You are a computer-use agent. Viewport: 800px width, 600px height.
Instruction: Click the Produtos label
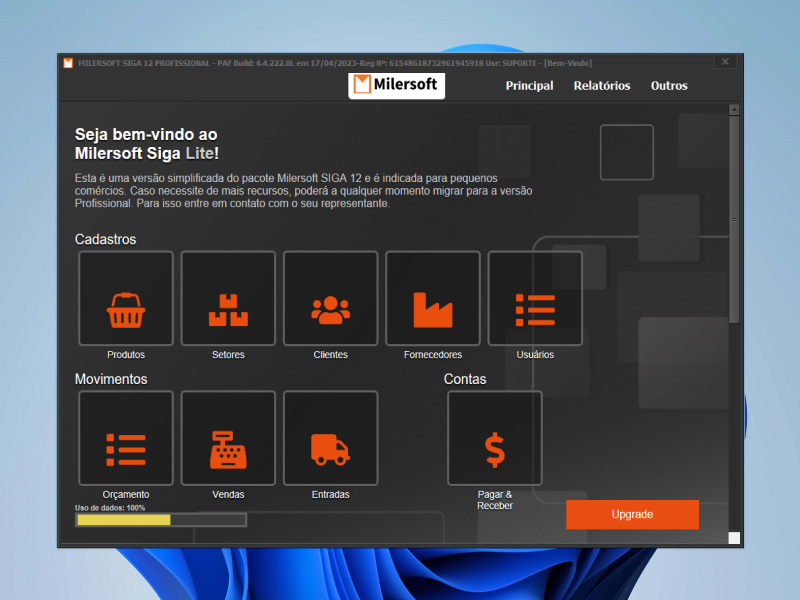(x=126, y=355)
